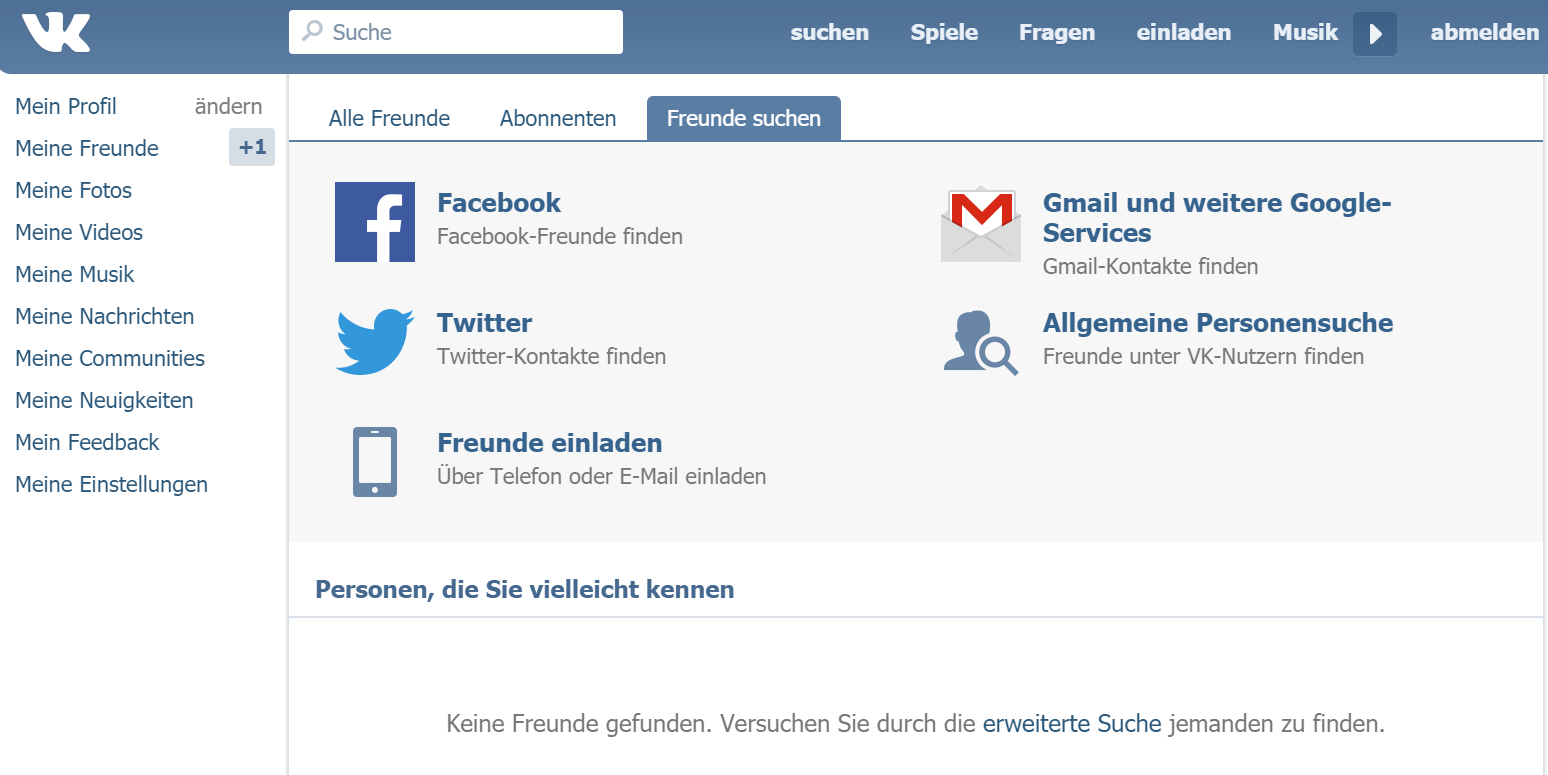Viewport: 1548px width, 775px height.
Task: Click the +1 friend request badge
Action: click(x=252, y=148)
